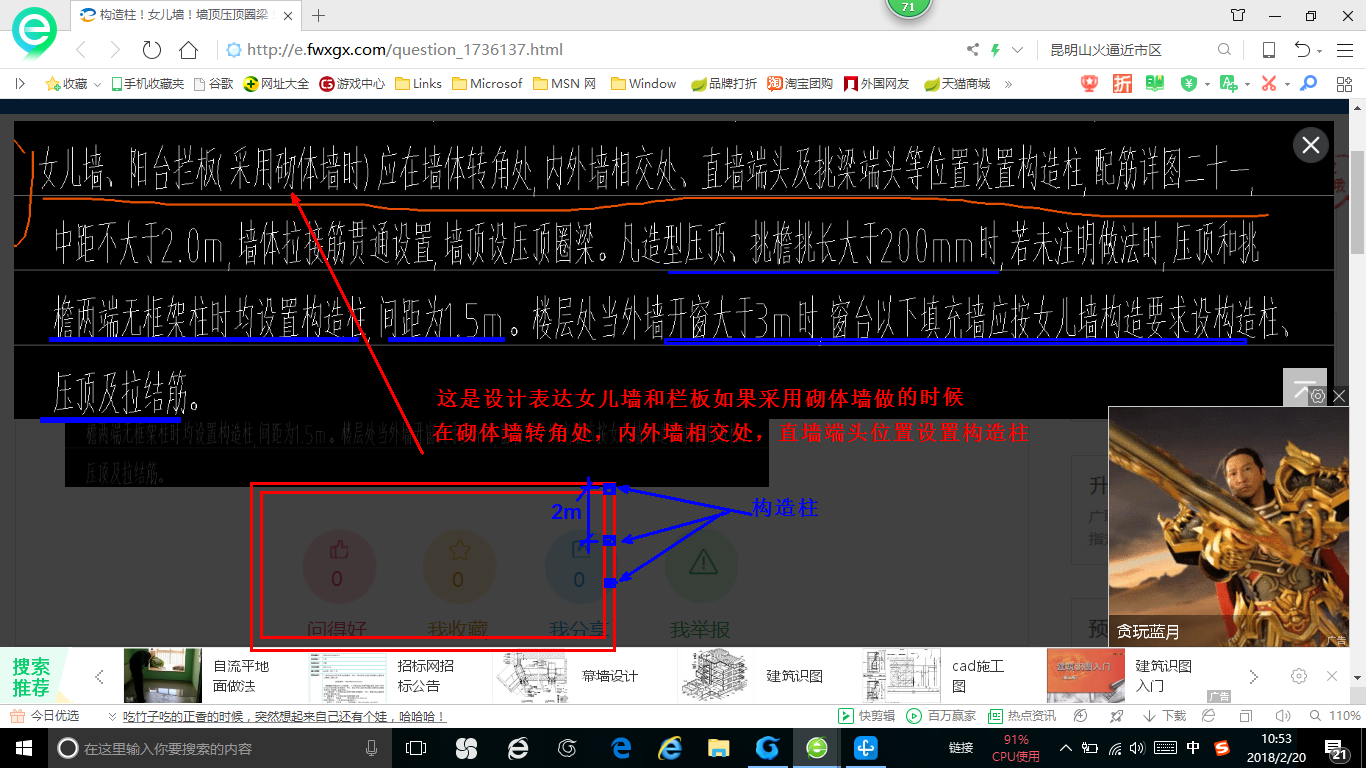
Task: Open the Microsof bookmark folder
Action: [x=487, y=84]
